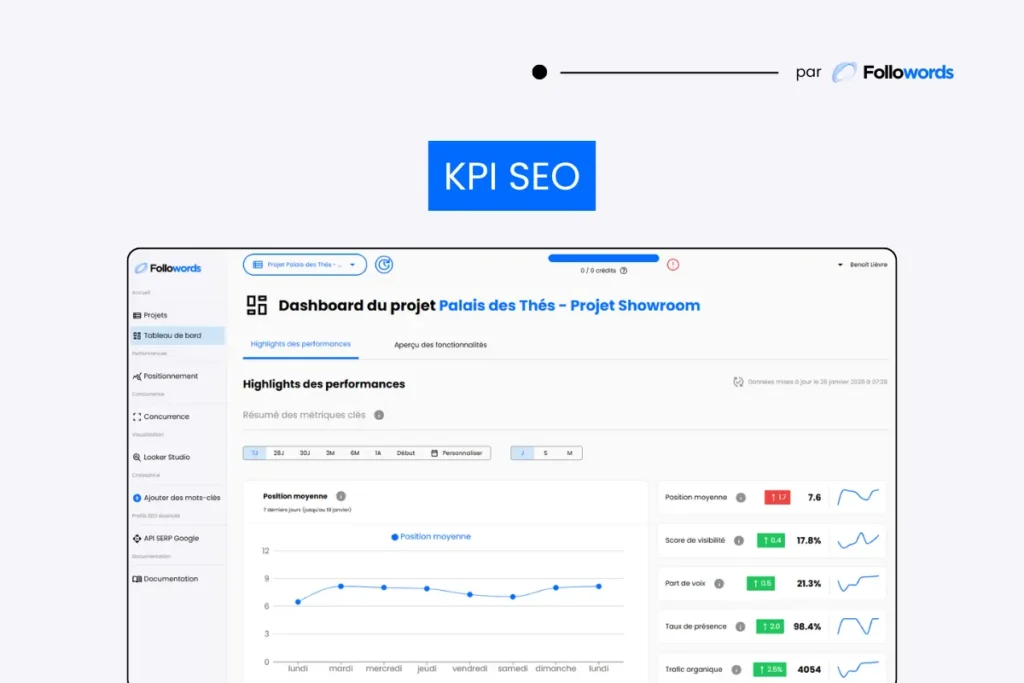
Task: Open API SERP Google in the sidebar
Action: 170,538
